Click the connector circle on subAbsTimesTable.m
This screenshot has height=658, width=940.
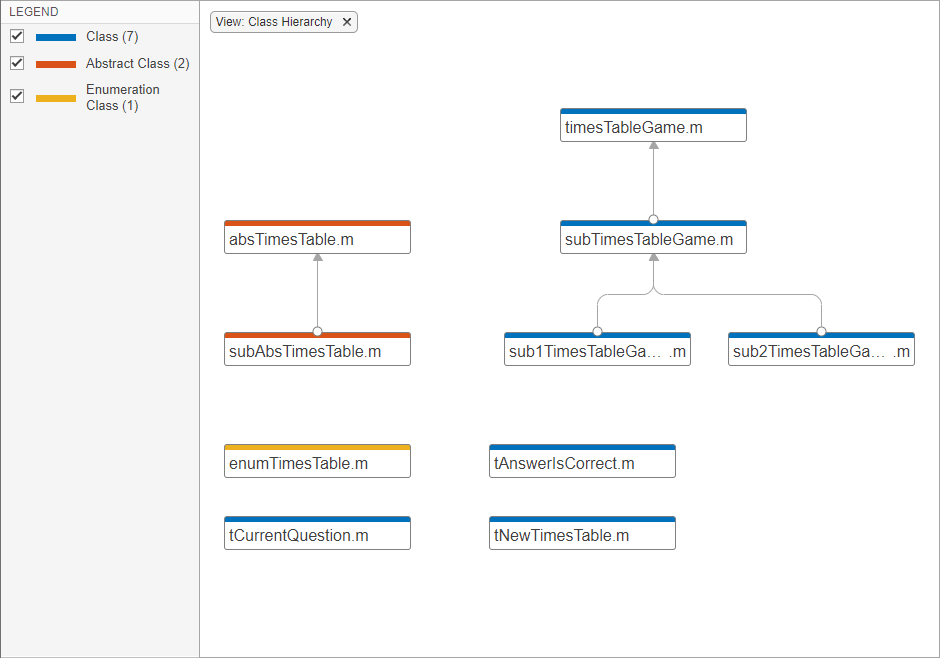[317, 331]
